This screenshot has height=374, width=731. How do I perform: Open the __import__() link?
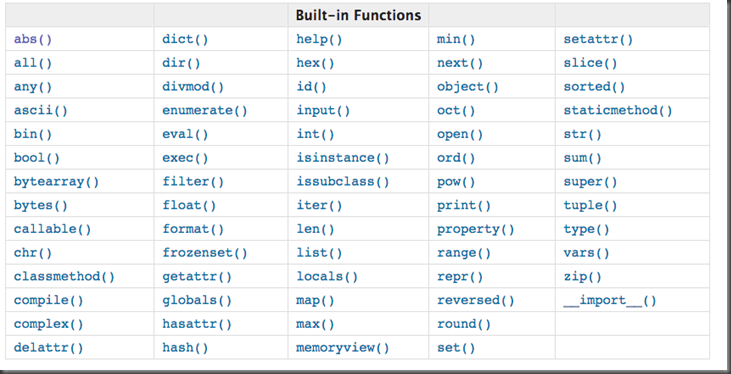(x=610, y=301)
